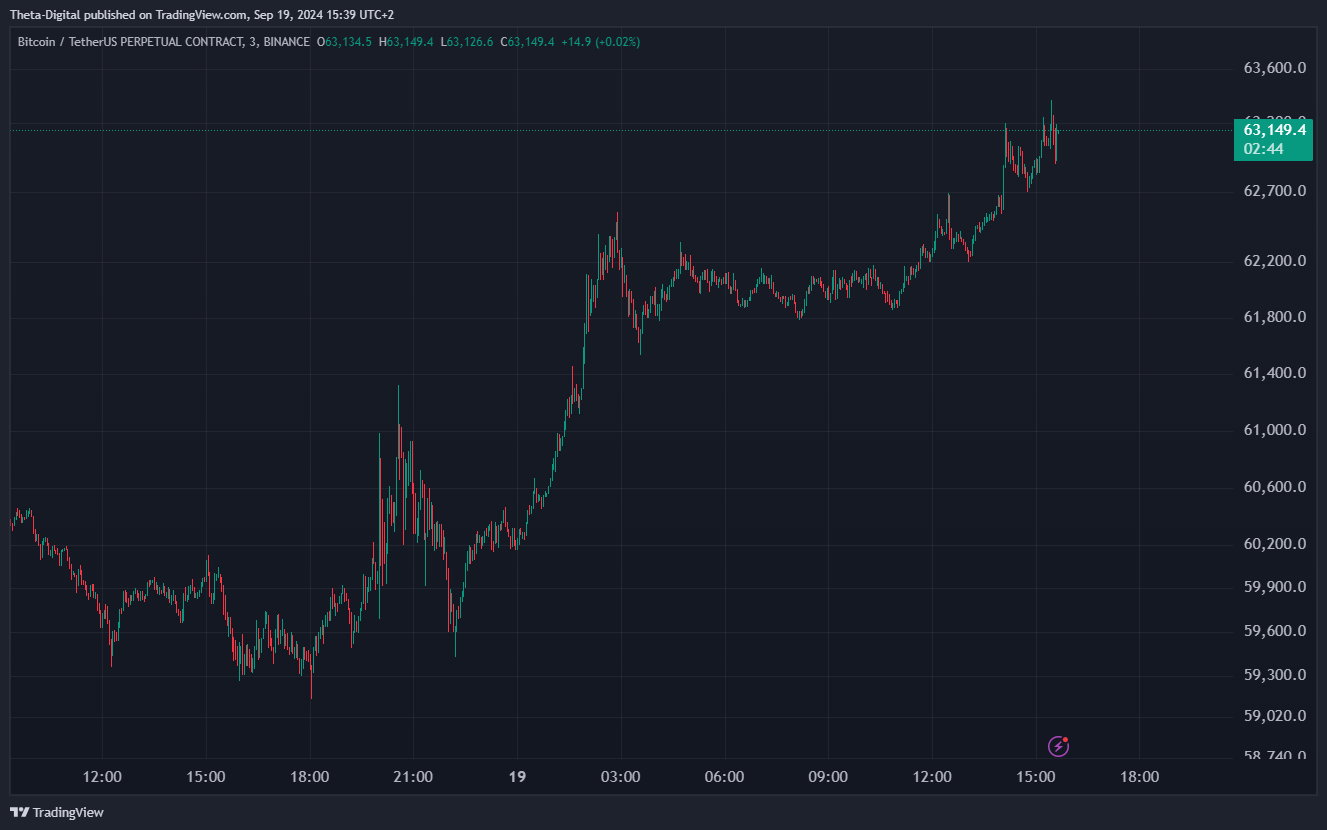Click the Theta-Digital published header text

203,14
